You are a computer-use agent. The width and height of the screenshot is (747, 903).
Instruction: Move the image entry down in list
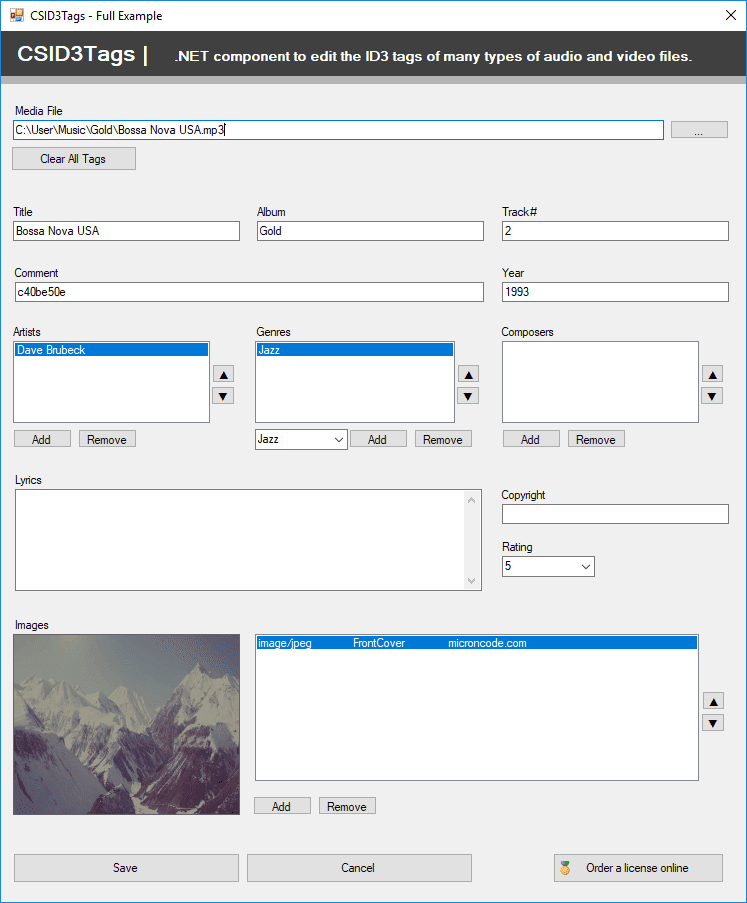tap(713, 723)
